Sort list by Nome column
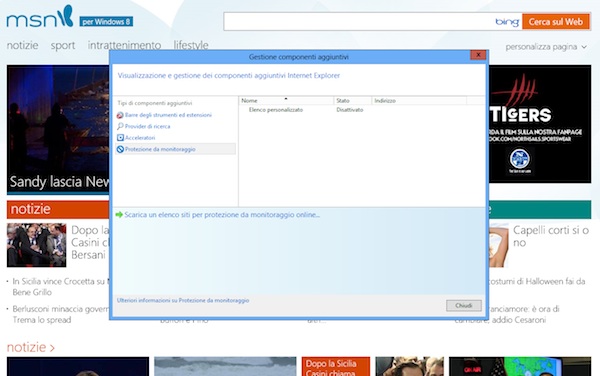Image resolution: width=600 pixels, height=376 pixels. tap(287, 101)
